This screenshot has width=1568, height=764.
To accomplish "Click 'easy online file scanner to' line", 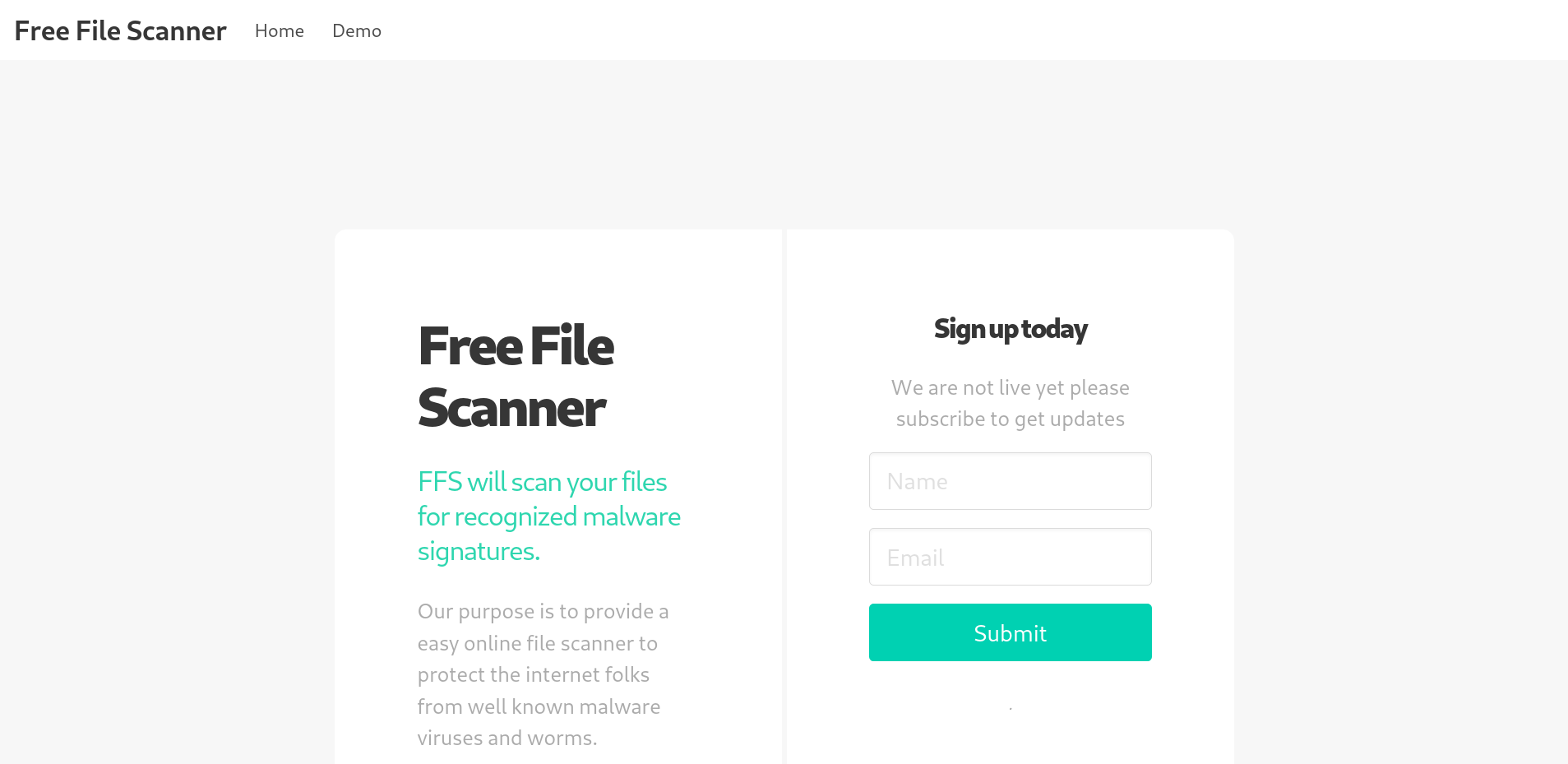I will coord(537,643).
